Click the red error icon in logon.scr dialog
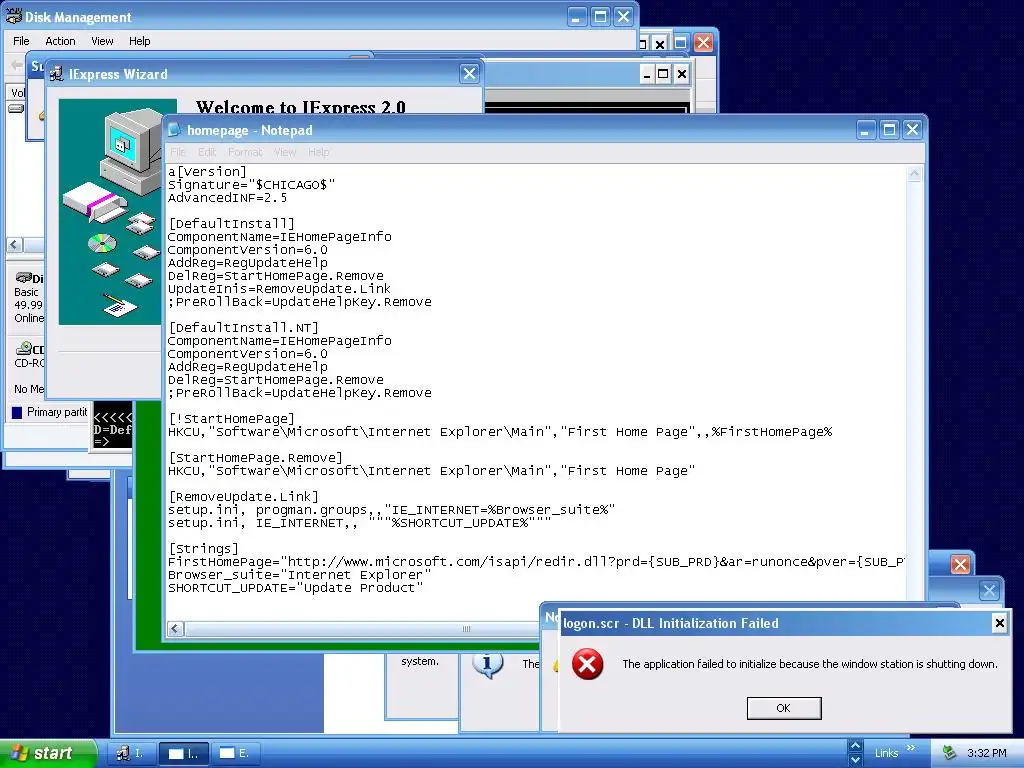This screenshot has width=1024, height=768. [588, 664]
